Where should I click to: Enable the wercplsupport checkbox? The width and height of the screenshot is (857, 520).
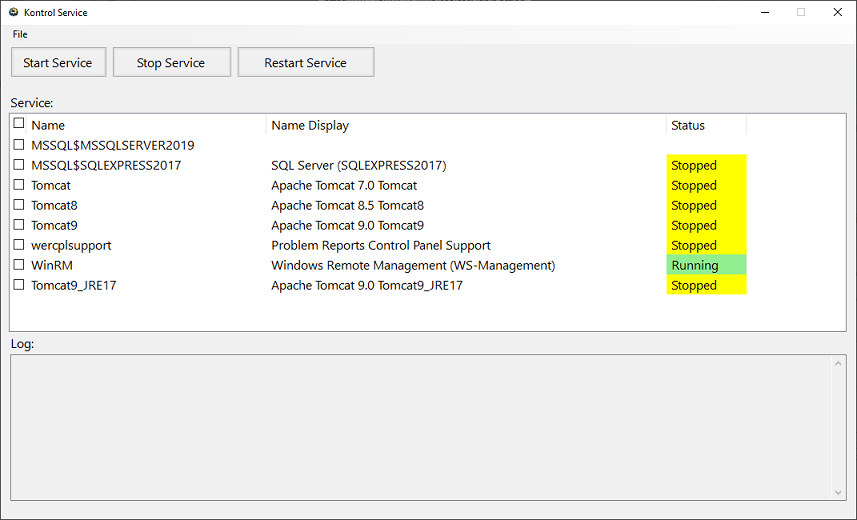point(19,244)
